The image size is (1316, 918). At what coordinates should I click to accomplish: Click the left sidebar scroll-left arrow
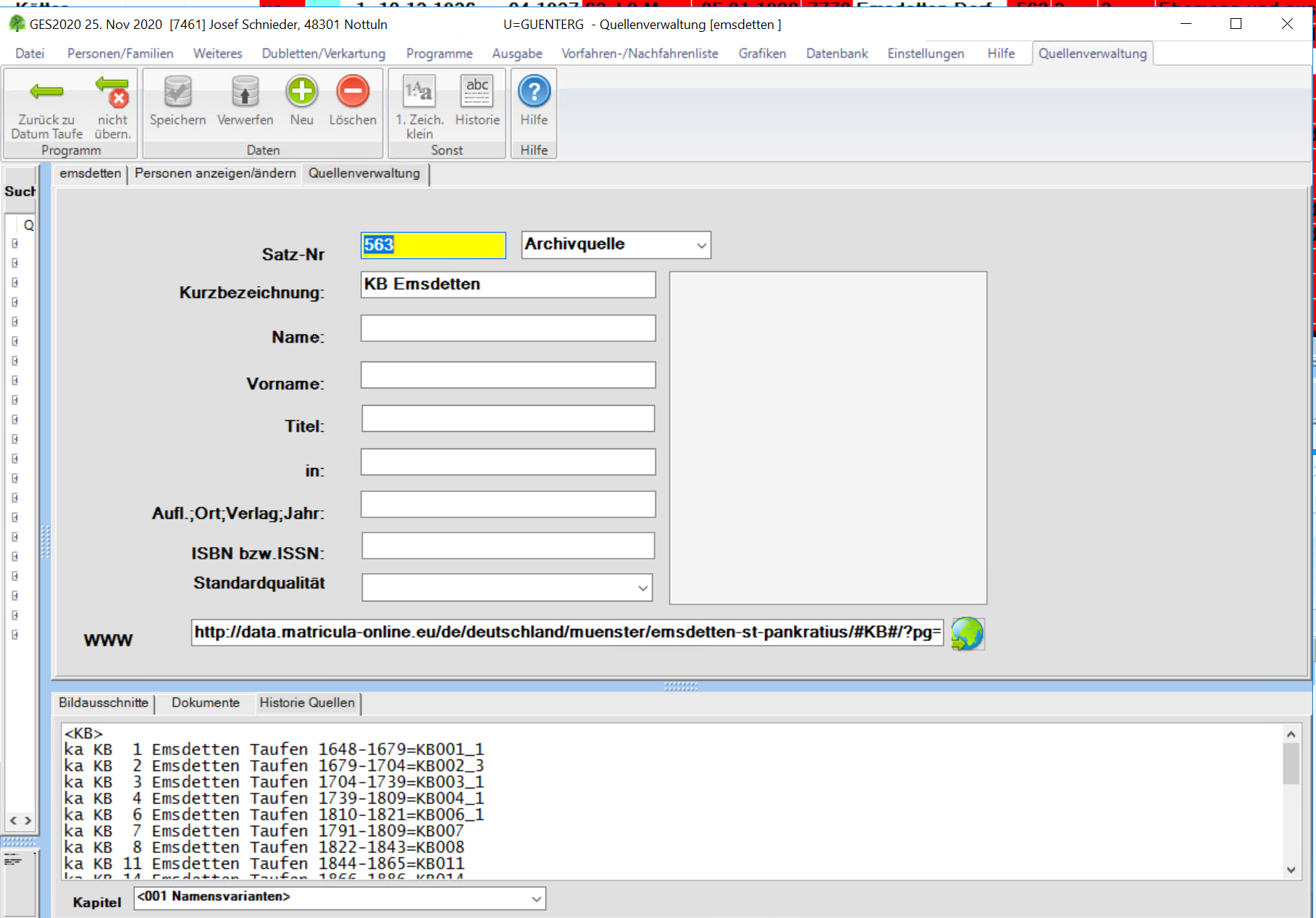[13, 821]
